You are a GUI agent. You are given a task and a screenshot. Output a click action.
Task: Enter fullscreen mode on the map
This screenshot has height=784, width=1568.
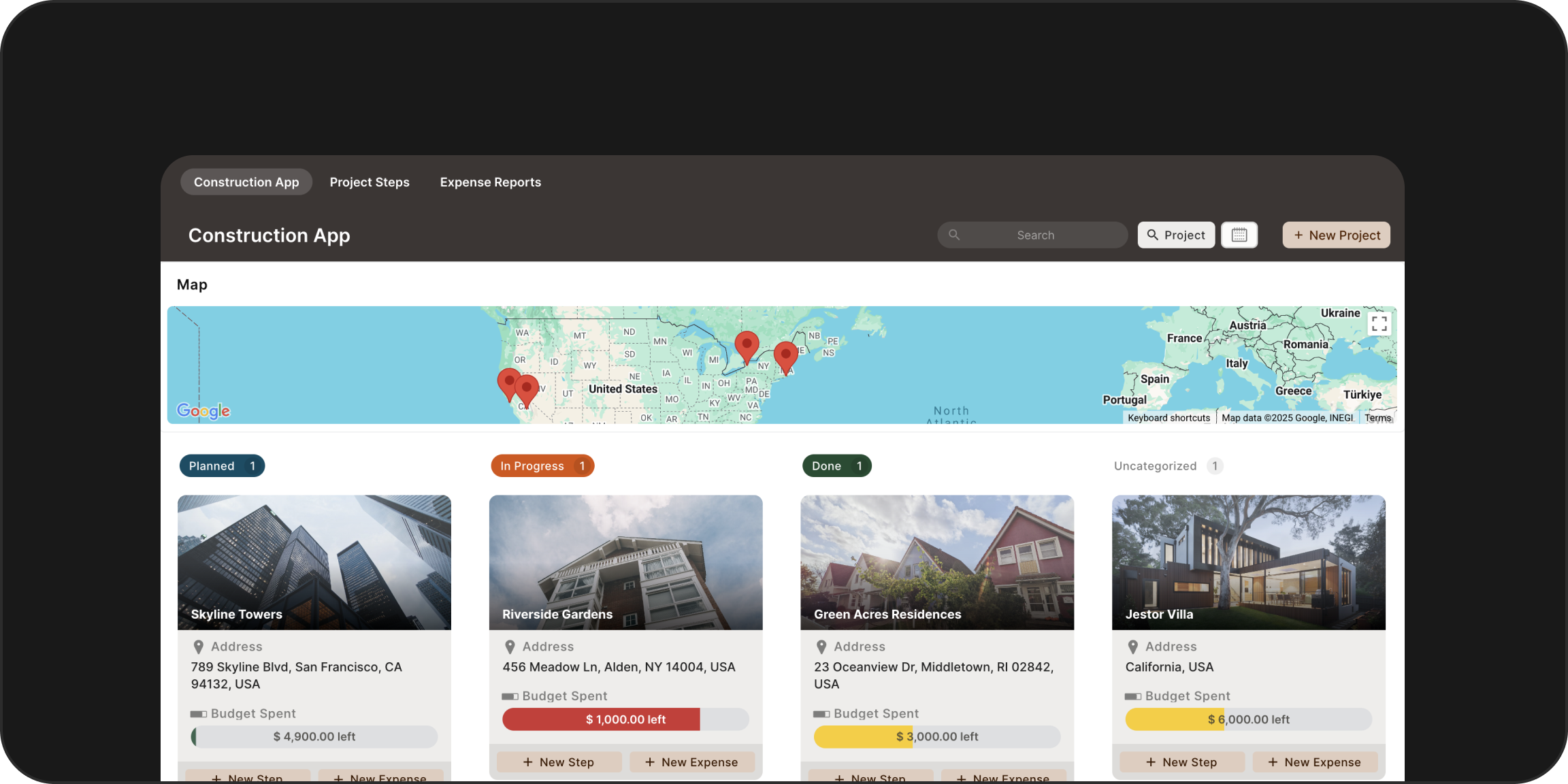[x=1379, y=324]
